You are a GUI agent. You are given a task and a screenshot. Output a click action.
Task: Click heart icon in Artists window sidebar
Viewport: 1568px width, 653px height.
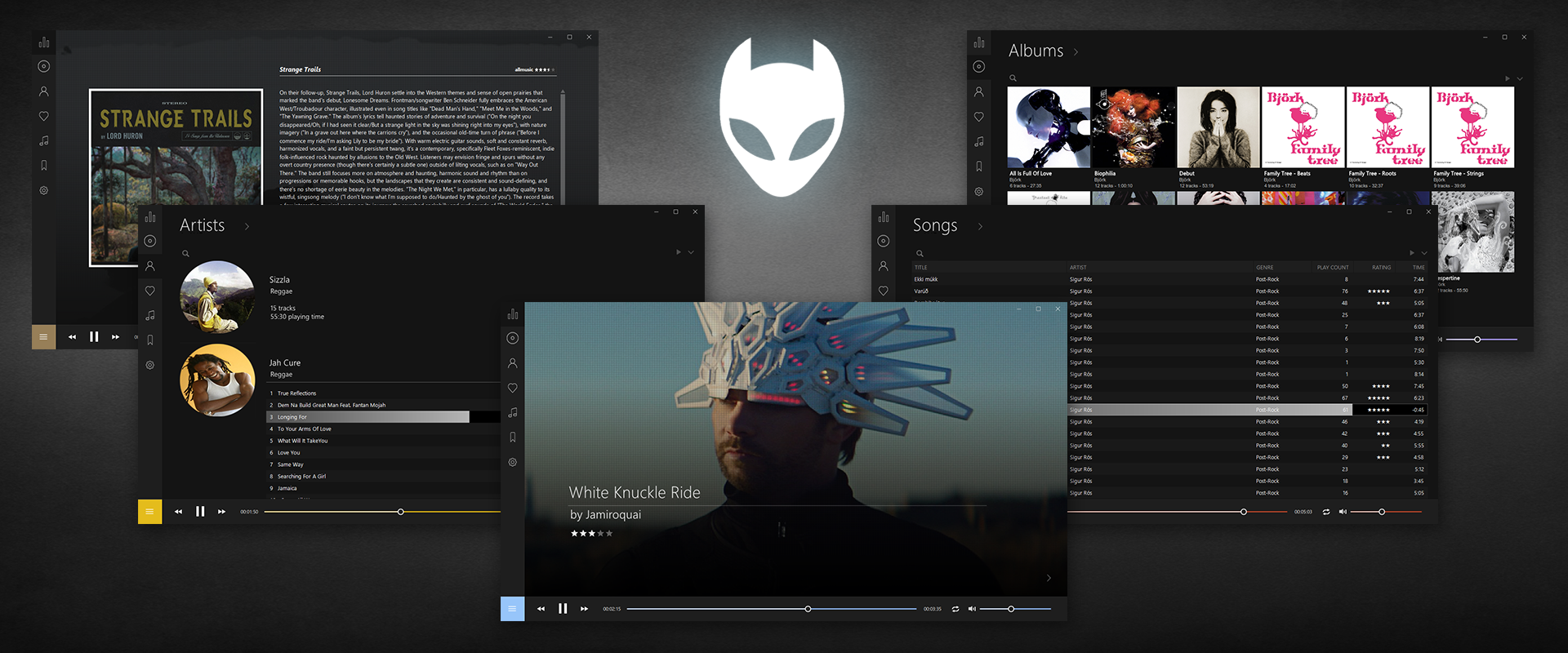pos(149,291)
